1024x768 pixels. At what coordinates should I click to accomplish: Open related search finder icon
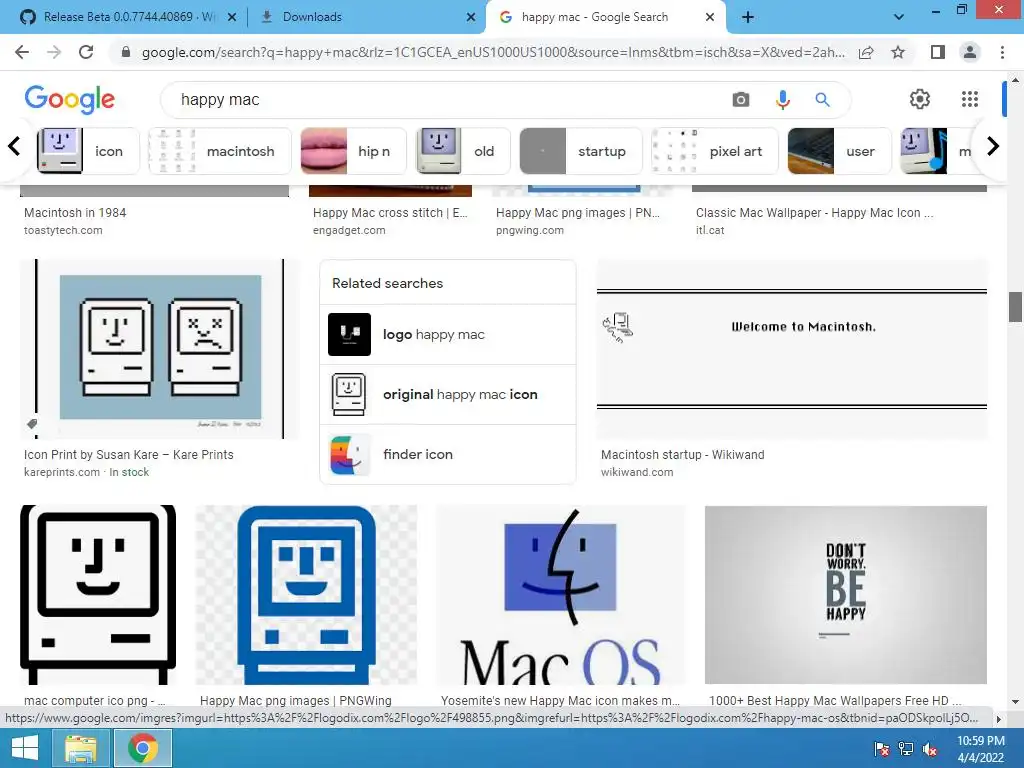447,455
